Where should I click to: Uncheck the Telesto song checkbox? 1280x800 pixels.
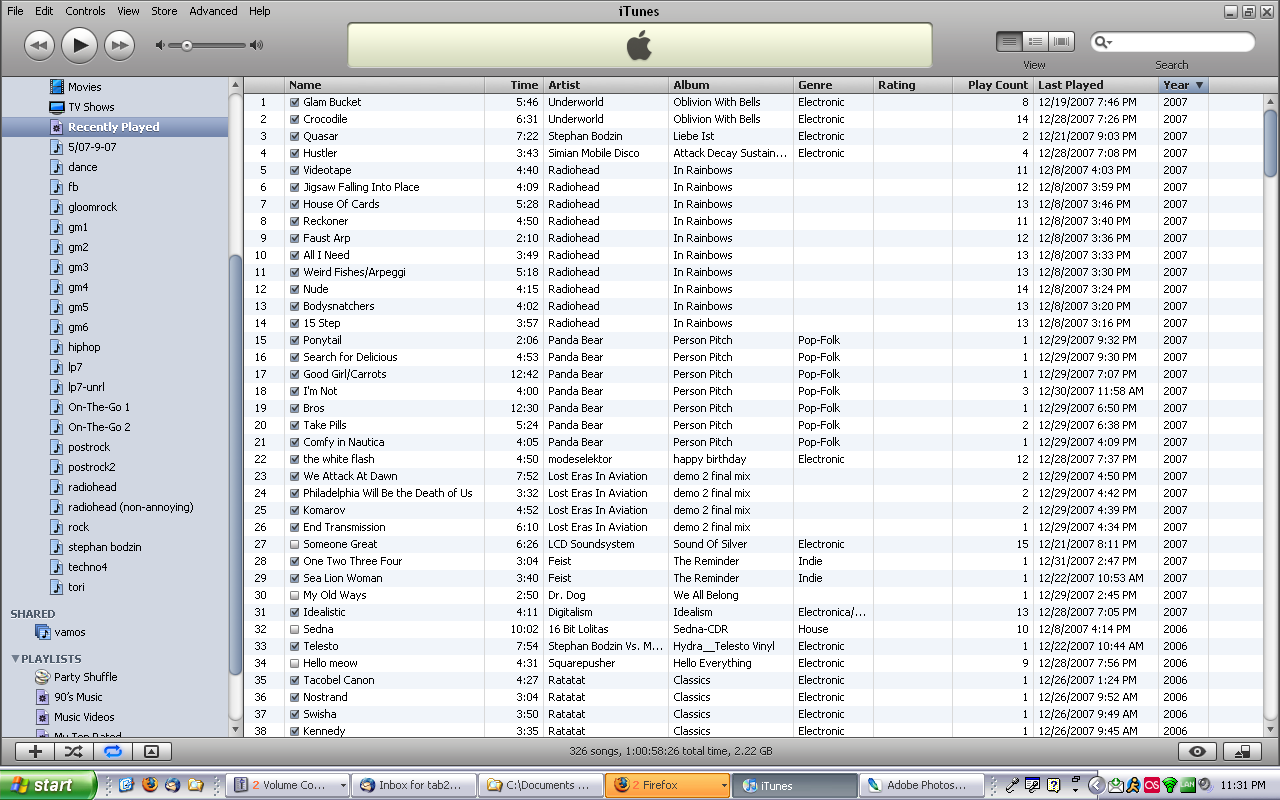pyautogui.click(x=295, y=646)
